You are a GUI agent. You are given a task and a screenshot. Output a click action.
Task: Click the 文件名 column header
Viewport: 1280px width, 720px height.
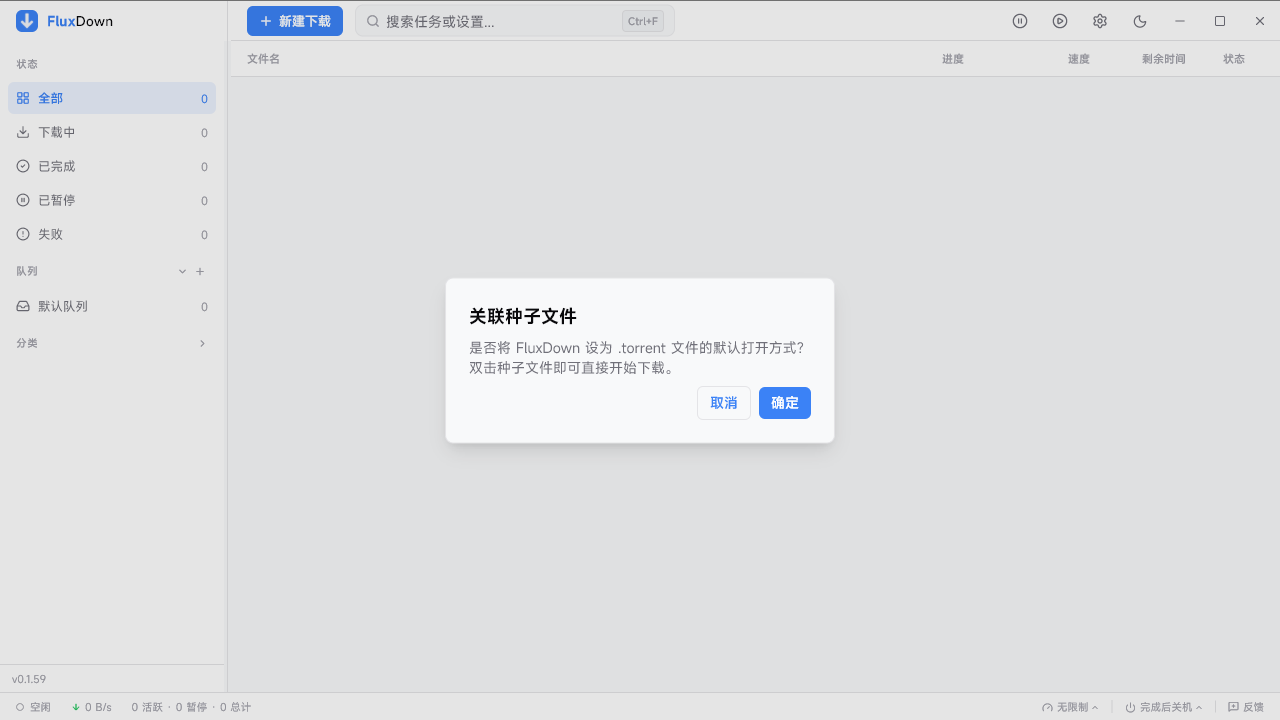coord(263,59)
